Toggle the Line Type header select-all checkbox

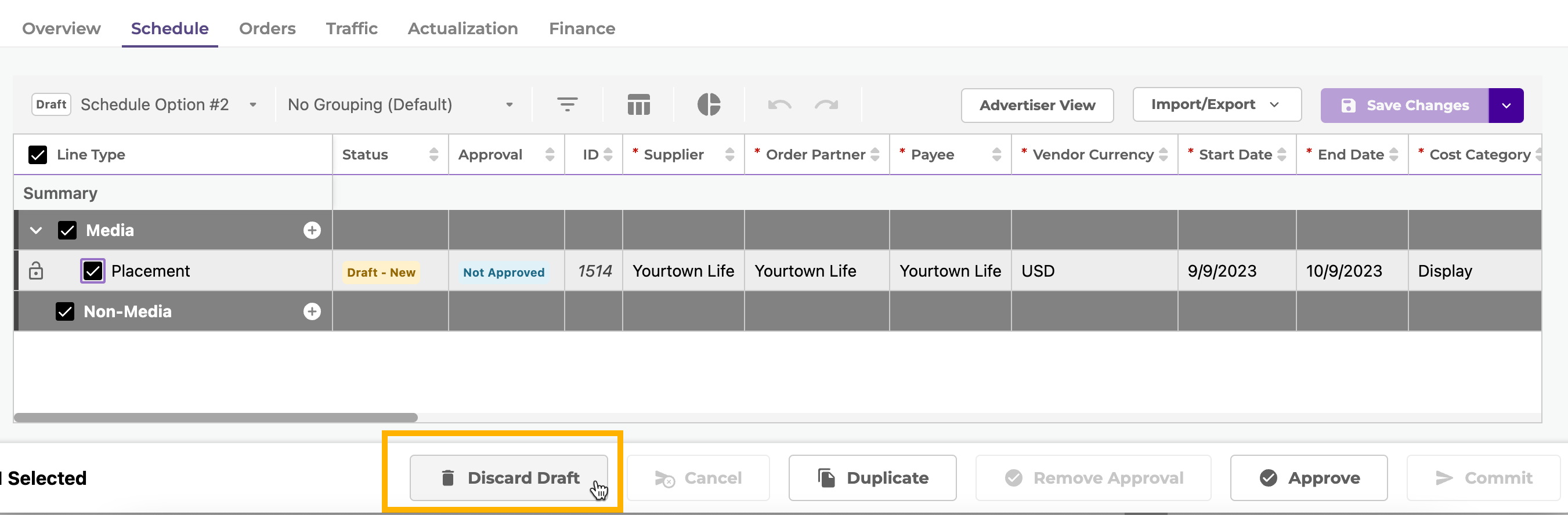coord(38,154)
